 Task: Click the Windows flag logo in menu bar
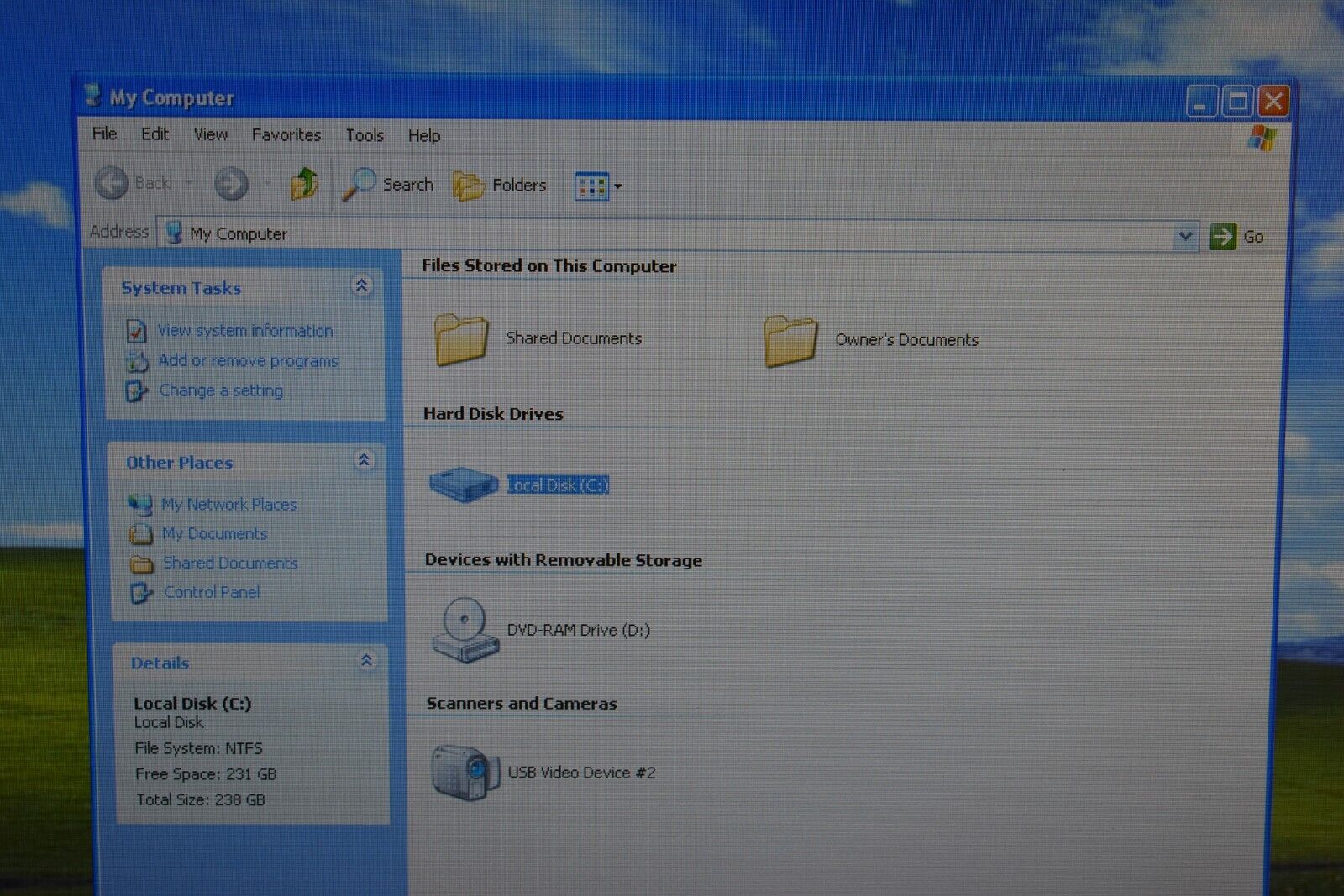(x=1262, y=138)
